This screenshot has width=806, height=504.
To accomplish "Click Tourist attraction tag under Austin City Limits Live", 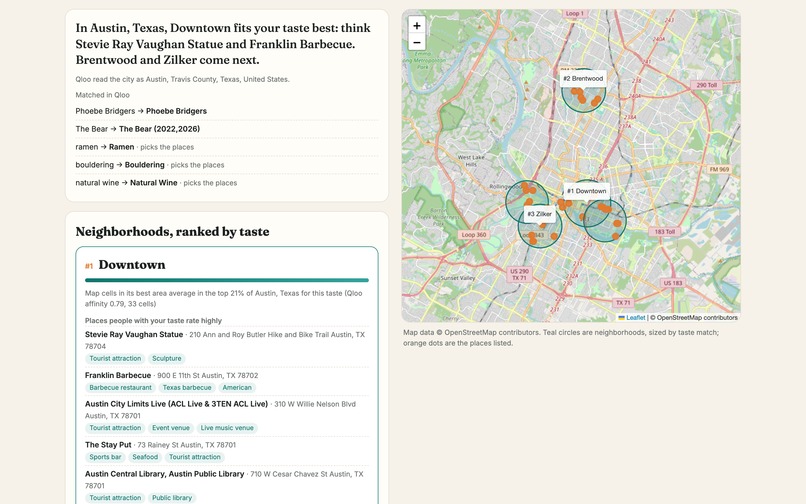I will [115, 428].
